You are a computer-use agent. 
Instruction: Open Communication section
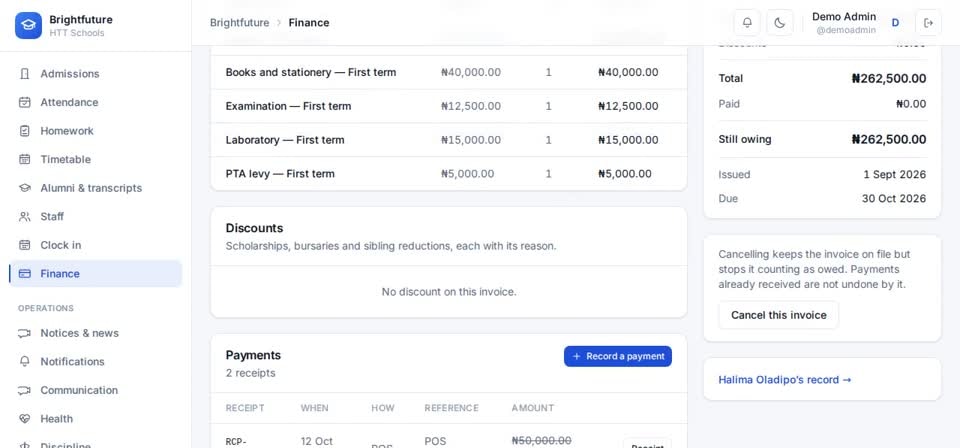(96, 390)
